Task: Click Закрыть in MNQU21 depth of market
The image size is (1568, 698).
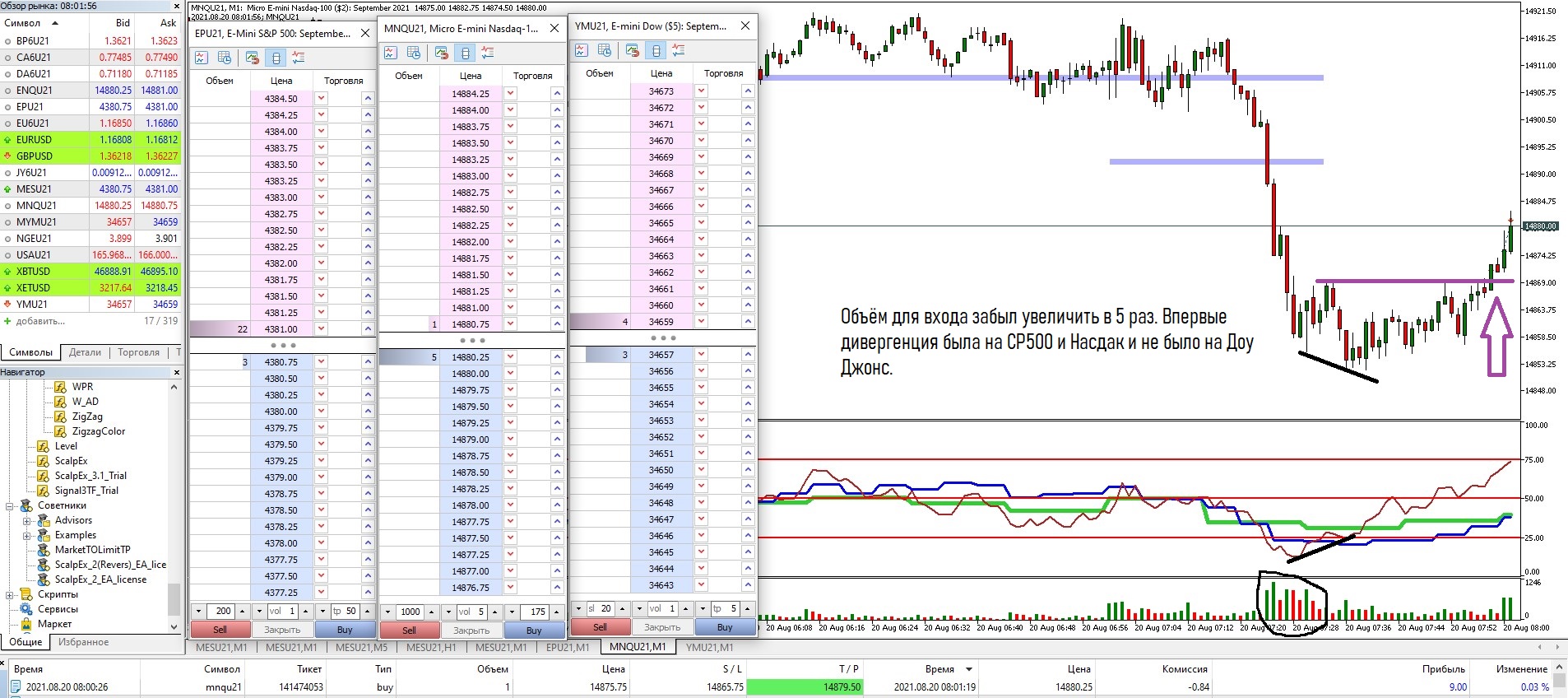Action: pos(471,631)
